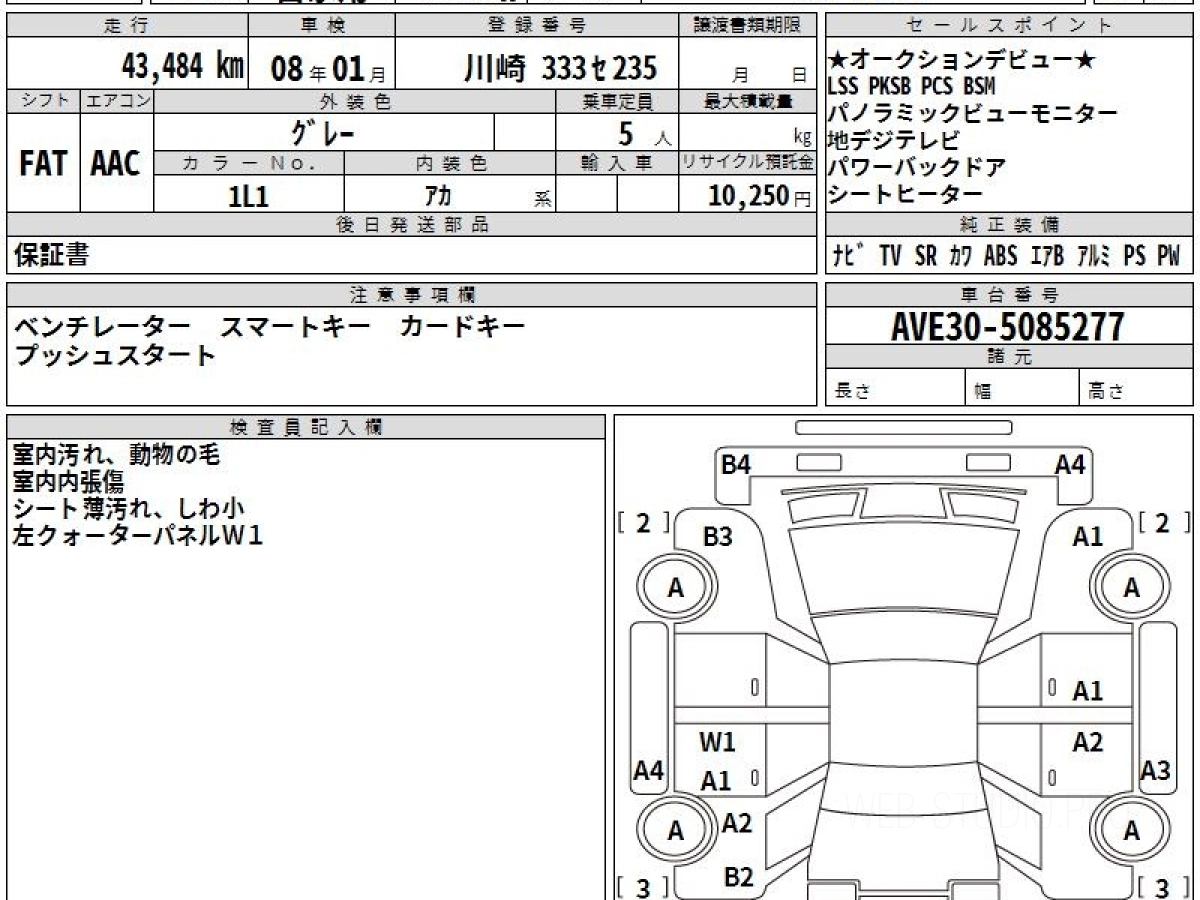
Task: Click プッシュスタート note
Action: [115, 354]
